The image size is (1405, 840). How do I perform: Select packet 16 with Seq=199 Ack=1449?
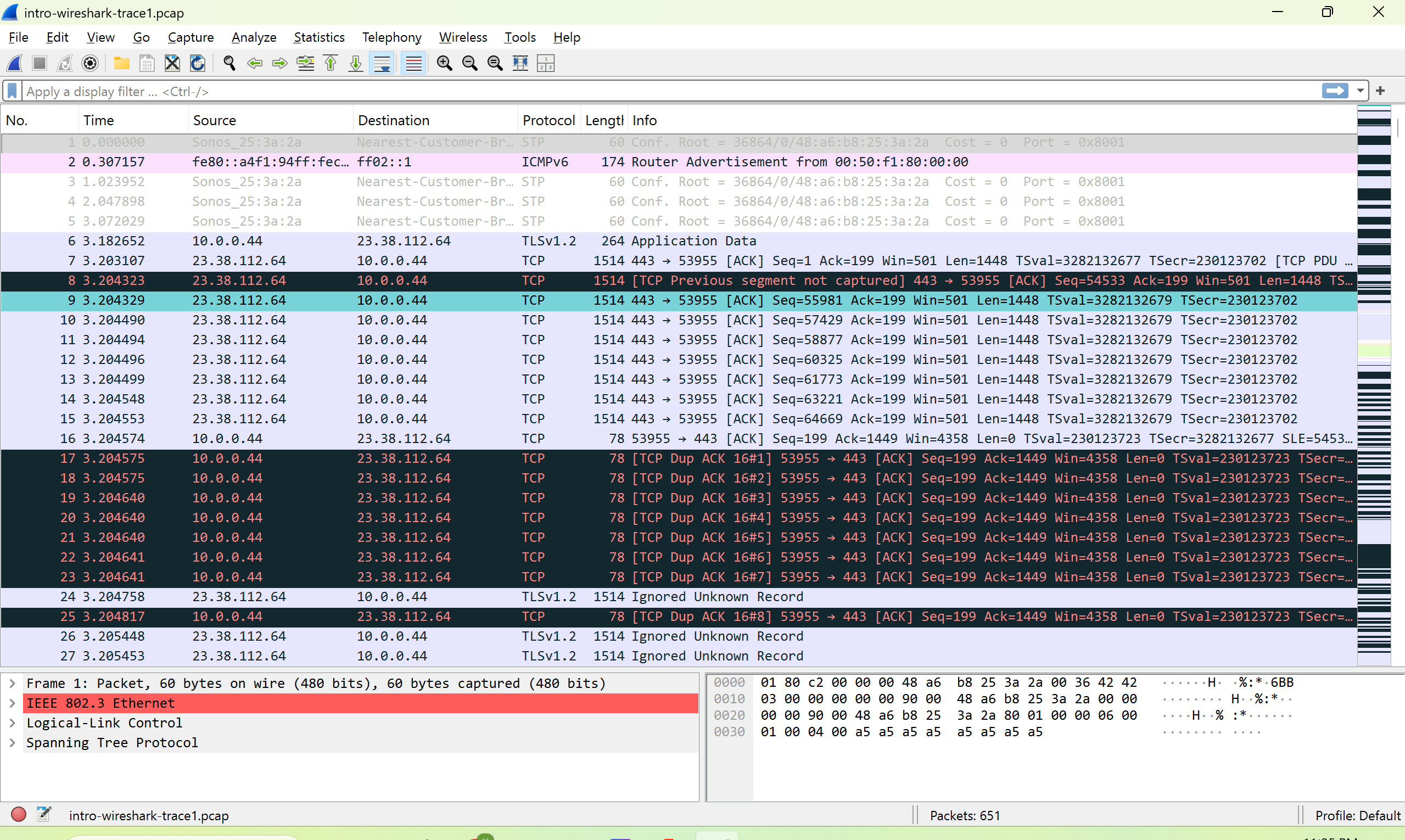point(679,439)
